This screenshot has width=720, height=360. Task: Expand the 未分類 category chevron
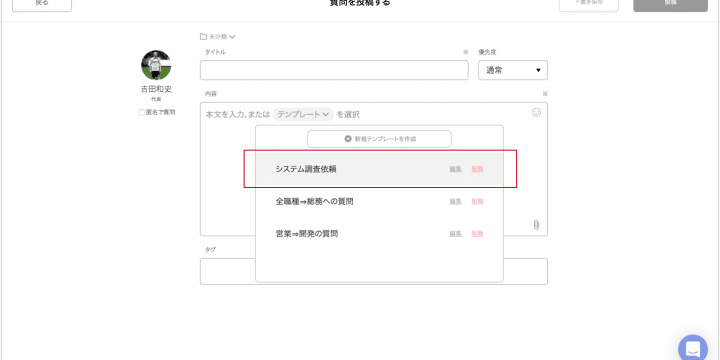(232, 37)
